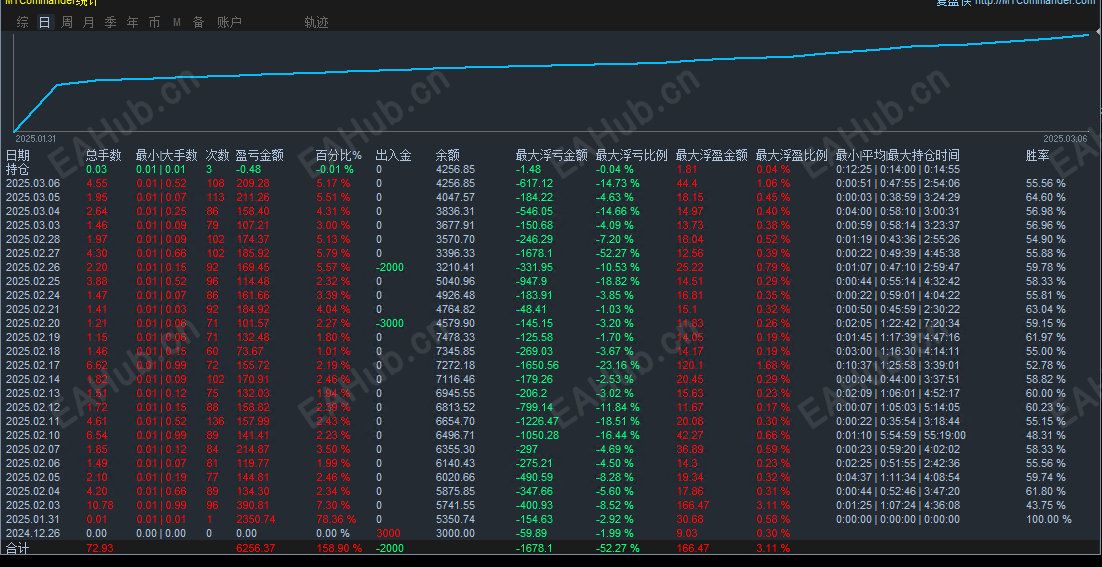Screen dimensions: 1102x567
Task: Click the withdrawal value -3000
Action: (390, 323)
